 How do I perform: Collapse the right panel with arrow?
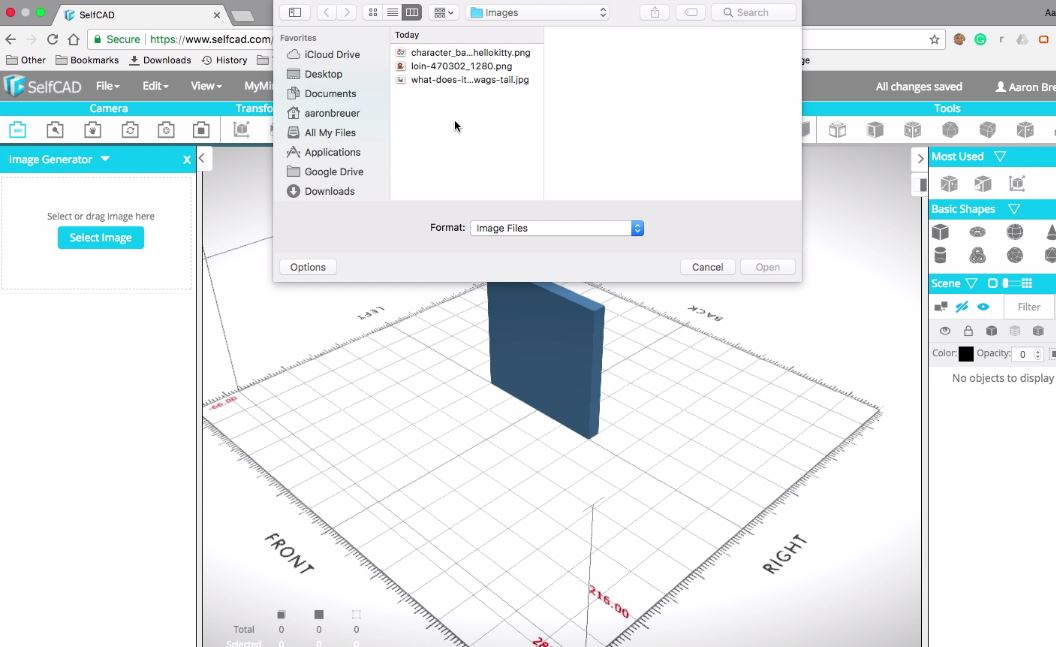point(920,159)
